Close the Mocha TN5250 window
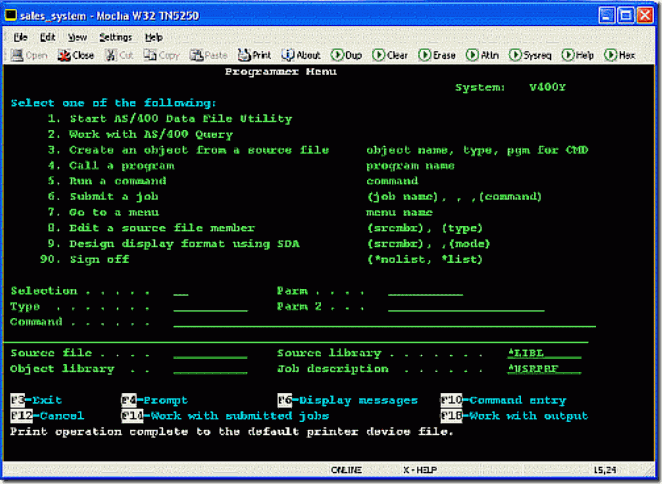This screenshot has width=662, height=484. 645,16
